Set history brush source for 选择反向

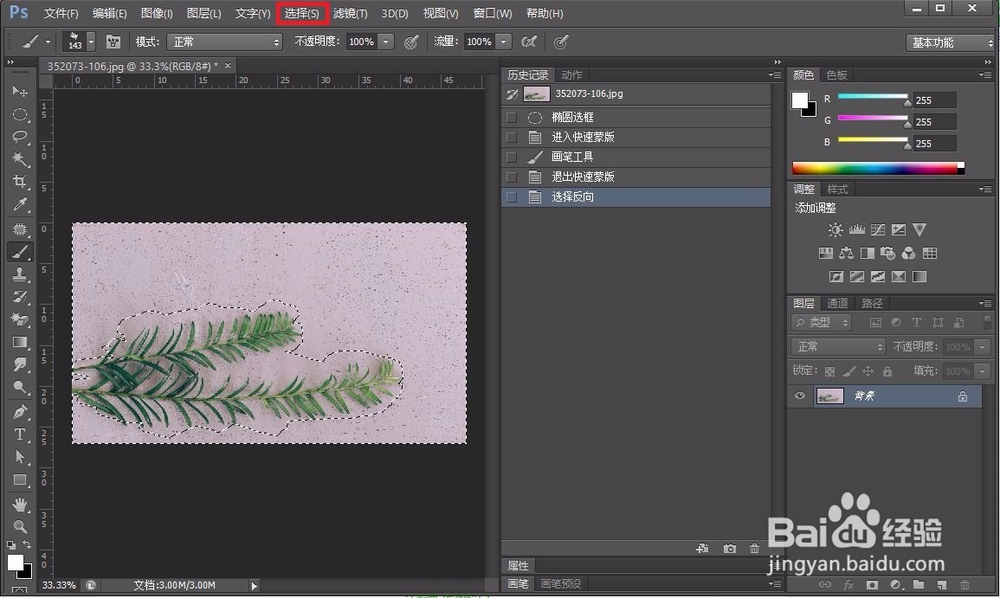tap(511, 197)
